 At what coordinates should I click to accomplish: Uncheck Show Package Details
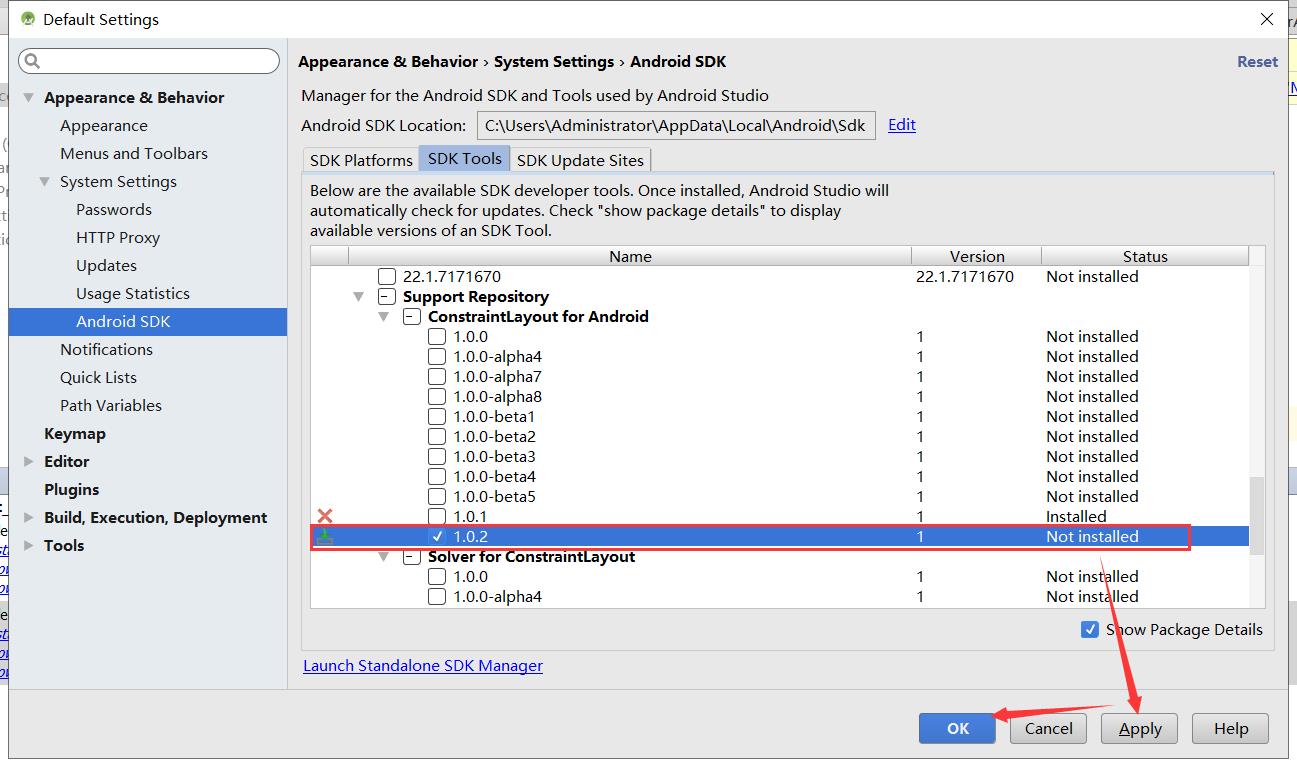1090,630
